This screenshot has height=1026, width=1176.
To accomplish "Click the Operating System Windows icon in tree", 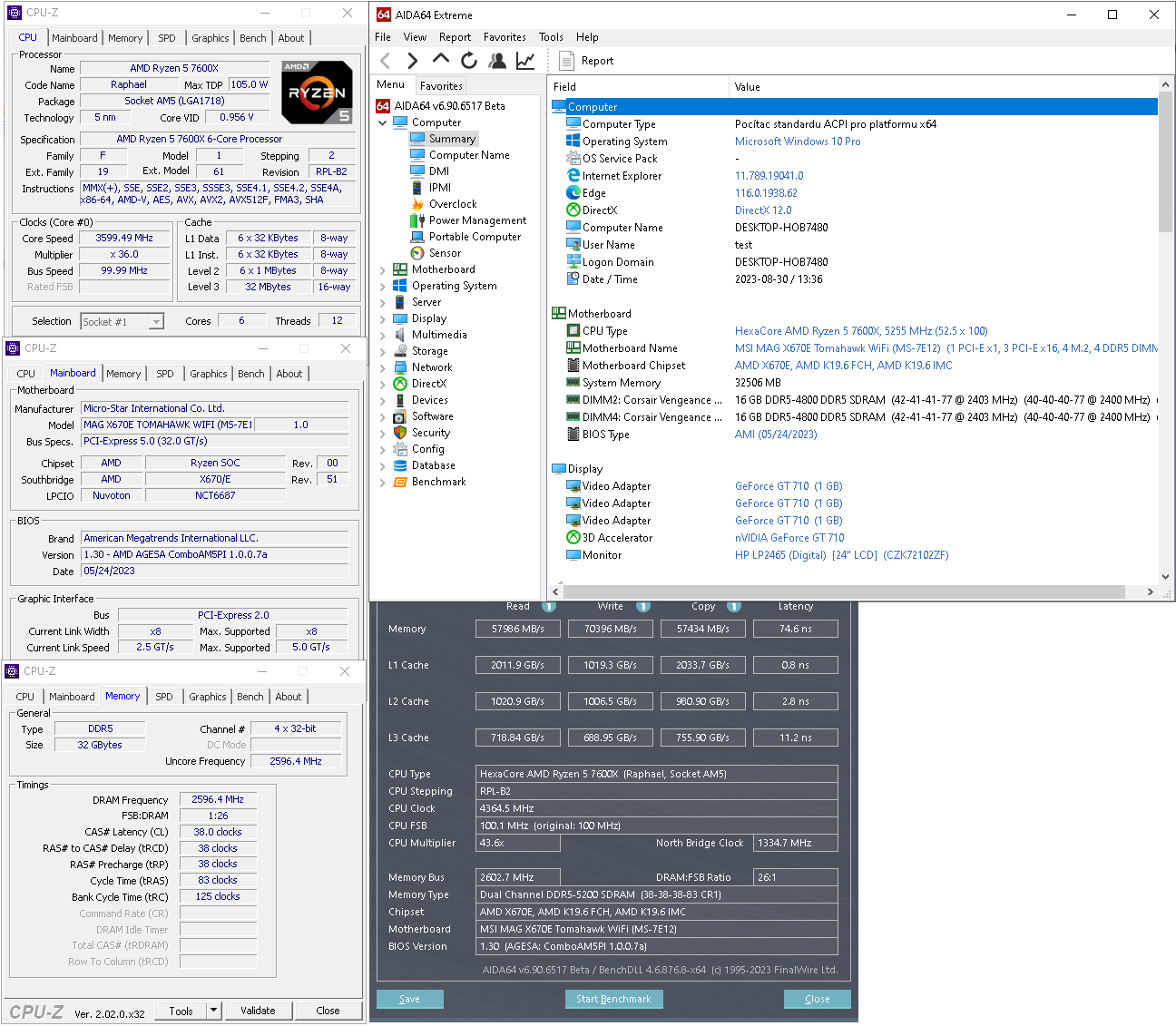I will [x=400, y=286].
